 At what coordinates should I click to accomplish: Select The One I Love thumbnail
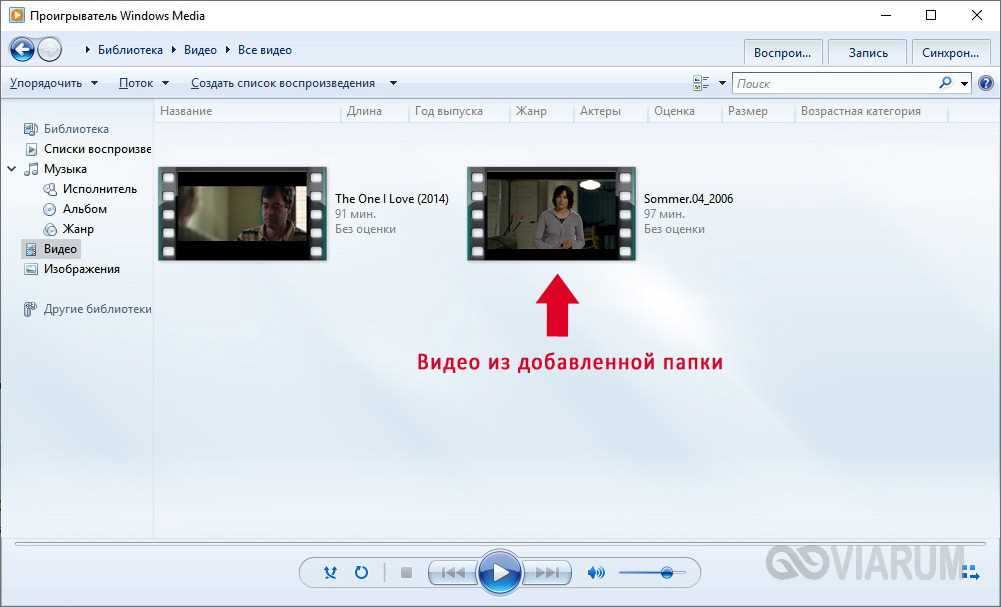pos(243,214)
